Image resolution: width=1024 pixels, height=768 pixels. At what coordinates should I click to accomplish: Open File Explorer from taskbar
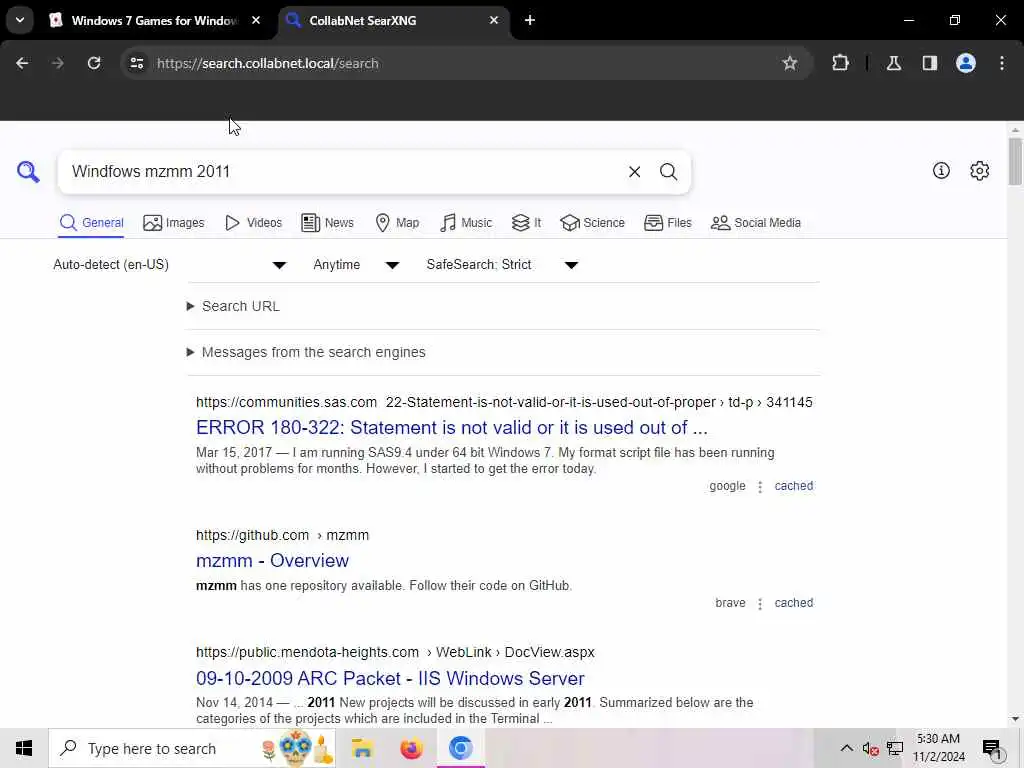(x=361, y=748)
